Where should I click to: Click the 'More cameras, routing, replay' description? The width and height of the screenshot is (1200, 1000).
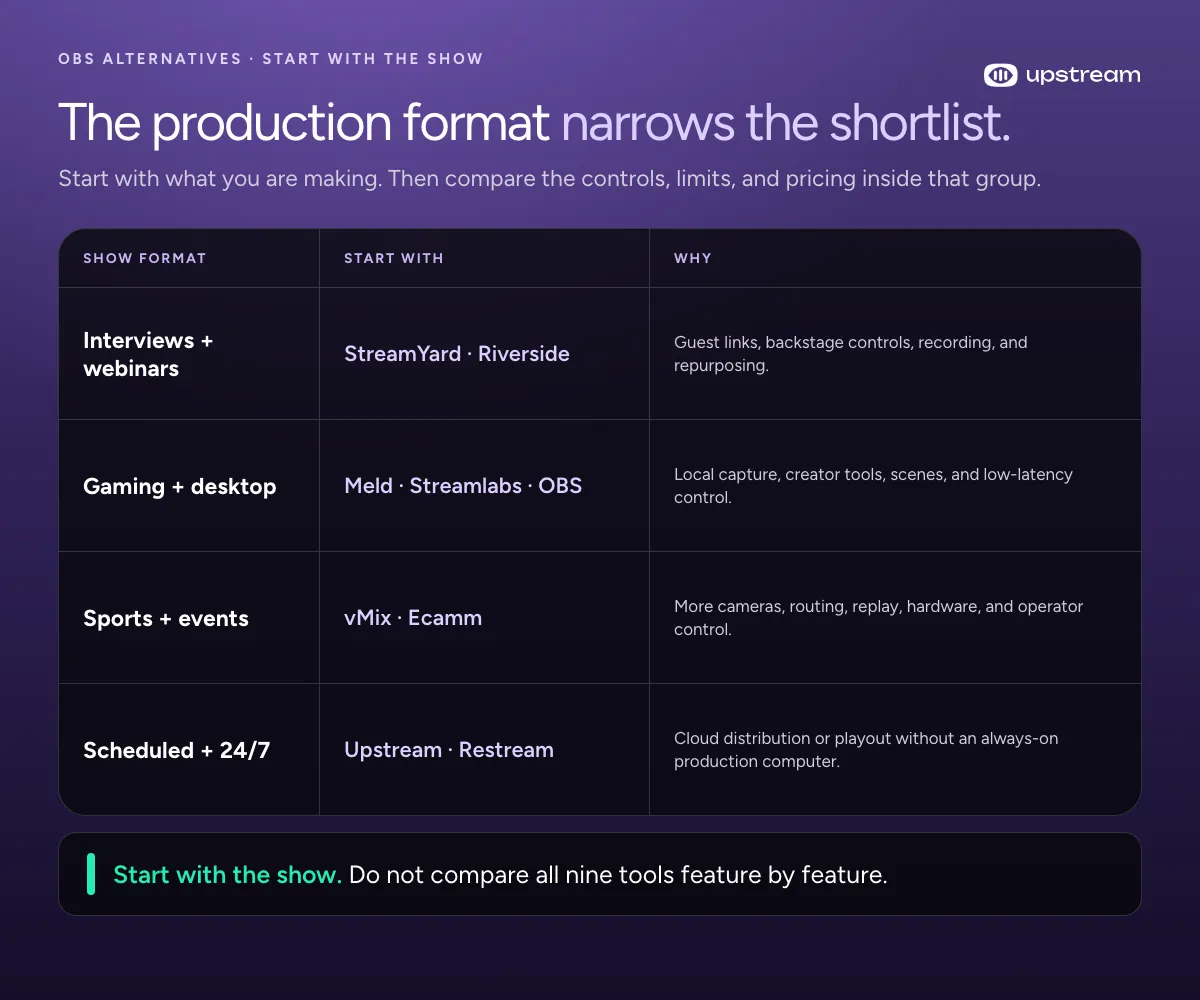[878, 618]
